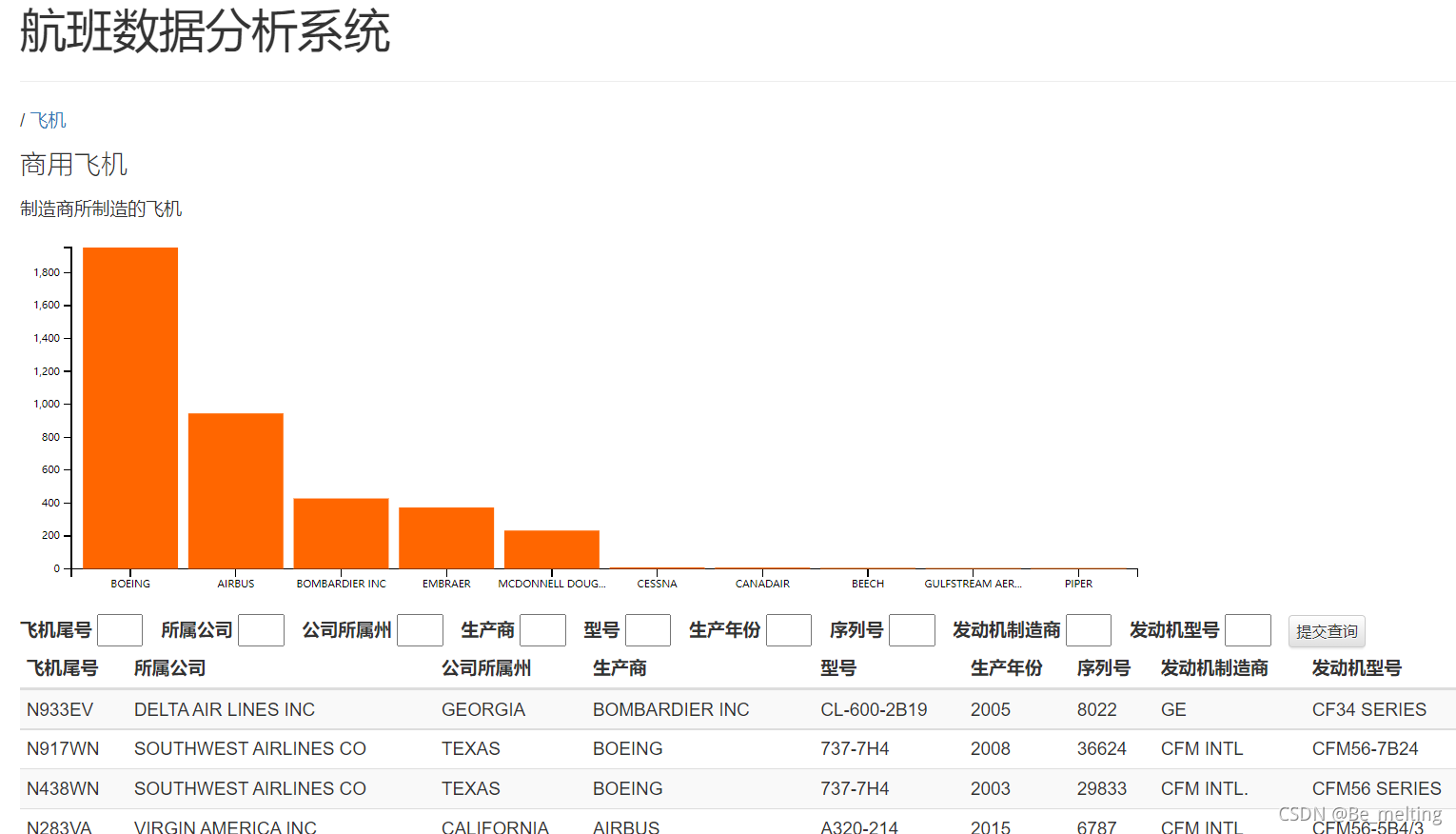Select the DELTA AIR LINES INC cell
The width and height of the screenshot is (1456, 834).
pos(225,709)
